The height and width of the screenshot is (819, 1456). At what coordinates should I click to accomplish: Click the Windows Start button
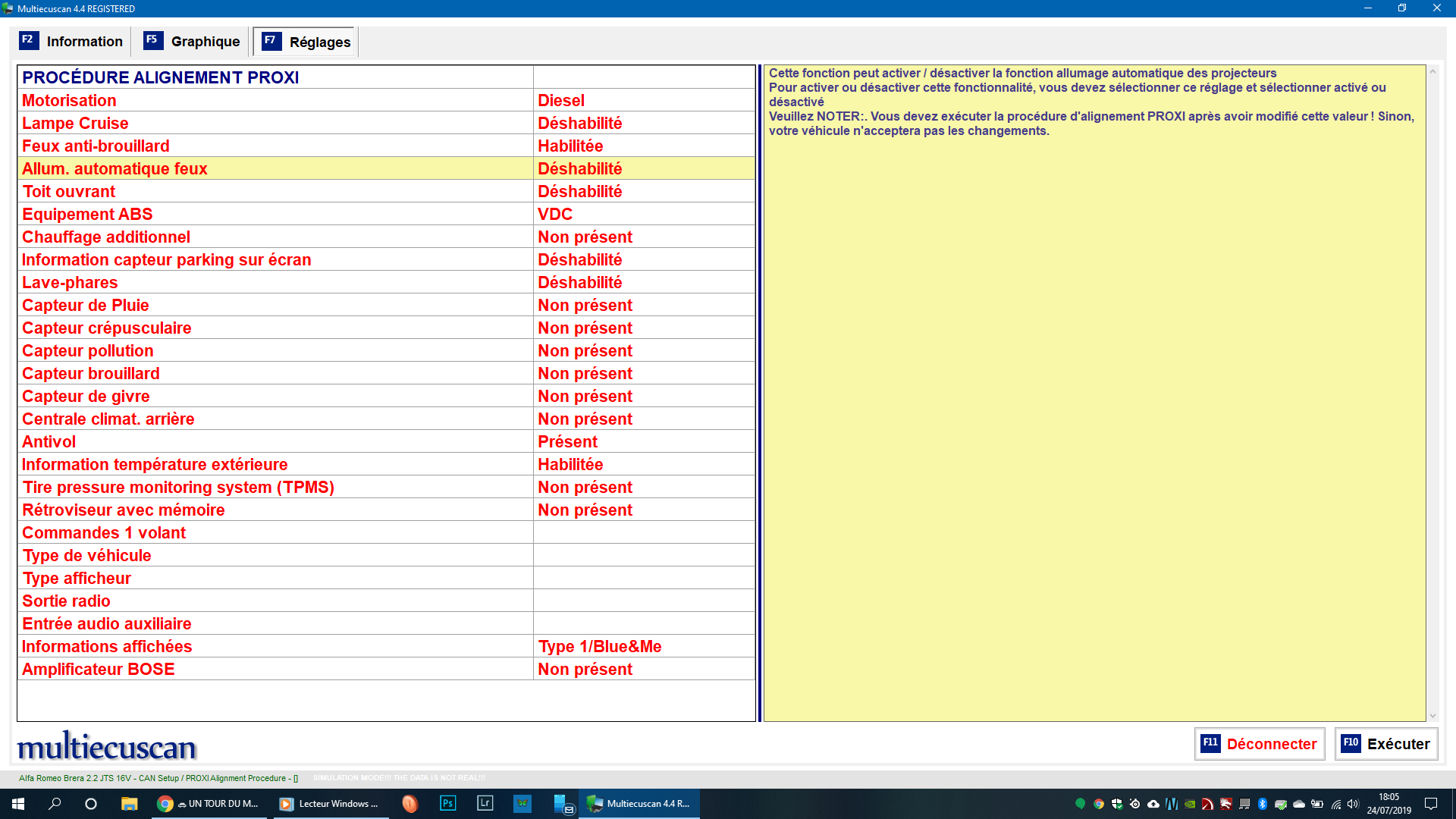pyautogui.click(x=18, y=804)
